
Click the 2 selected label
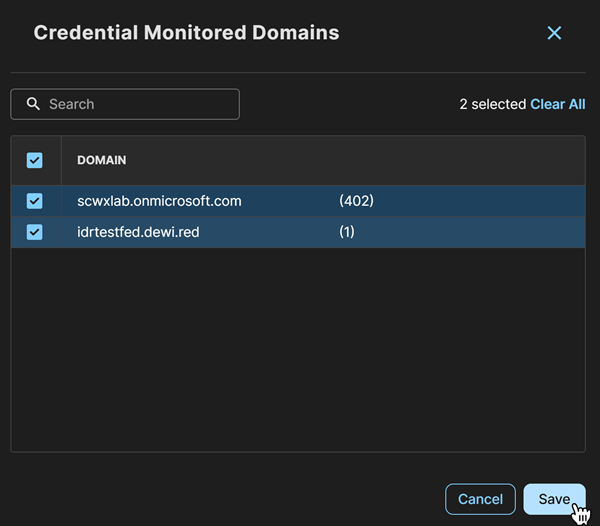[x=492, y=104]
